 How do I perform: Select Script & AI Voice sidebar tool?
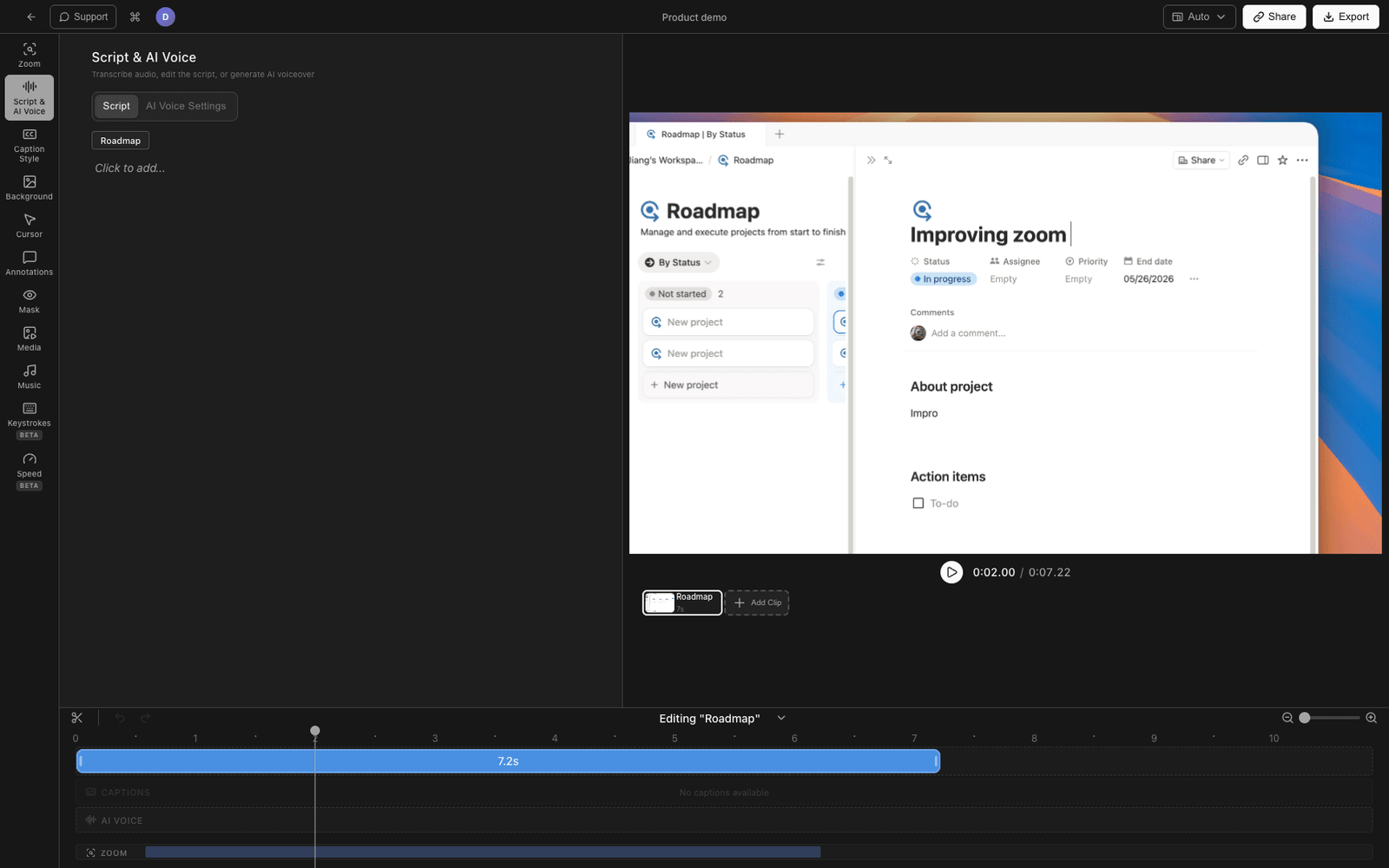click(x=30, y=97)
